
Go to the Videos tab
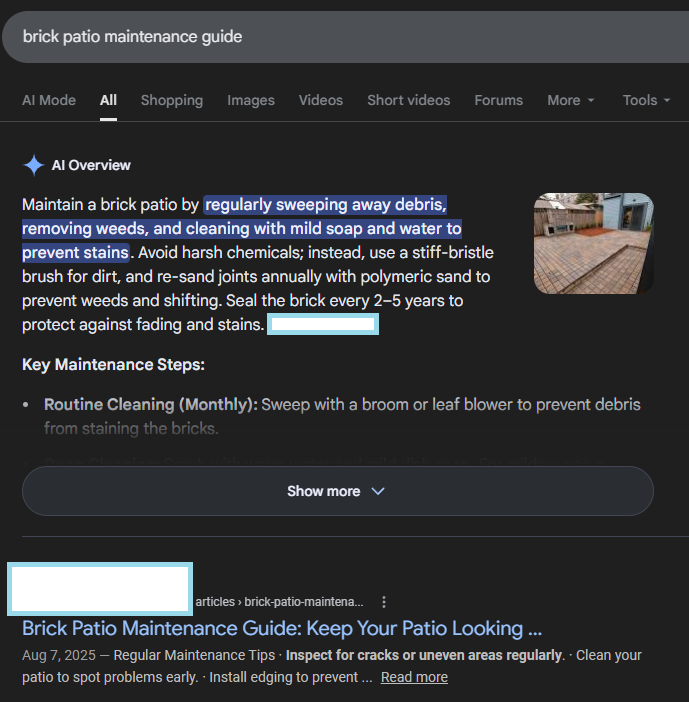(x=321, y=100)
